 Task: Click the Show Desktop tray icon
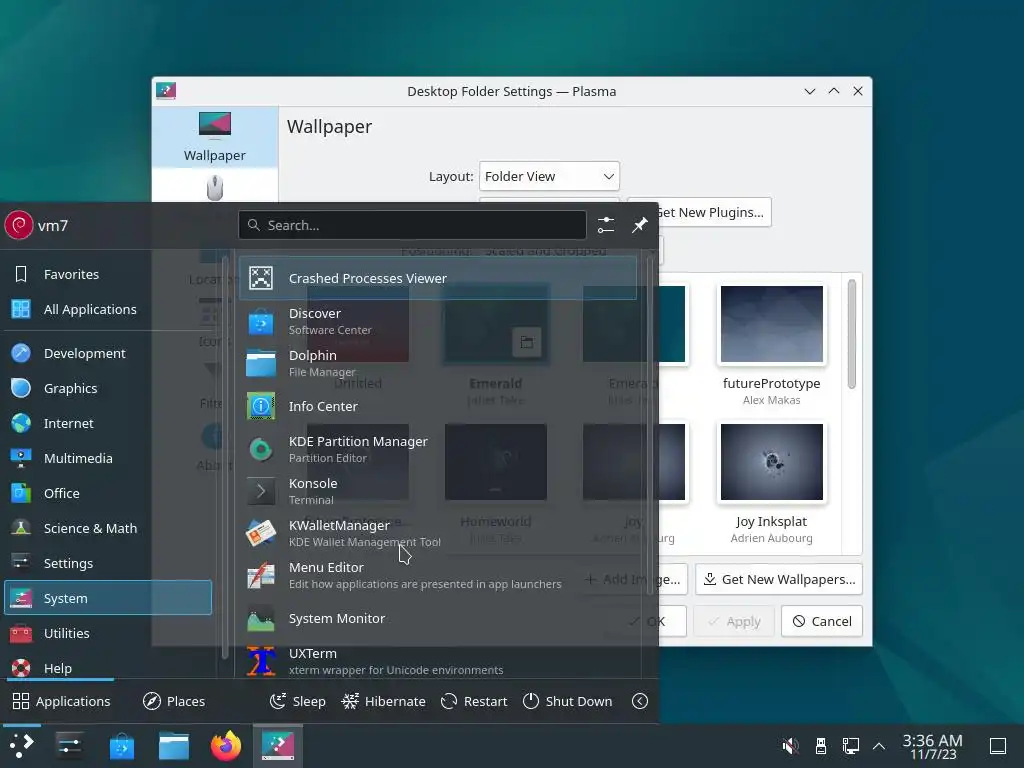click(x=998, y=746)
